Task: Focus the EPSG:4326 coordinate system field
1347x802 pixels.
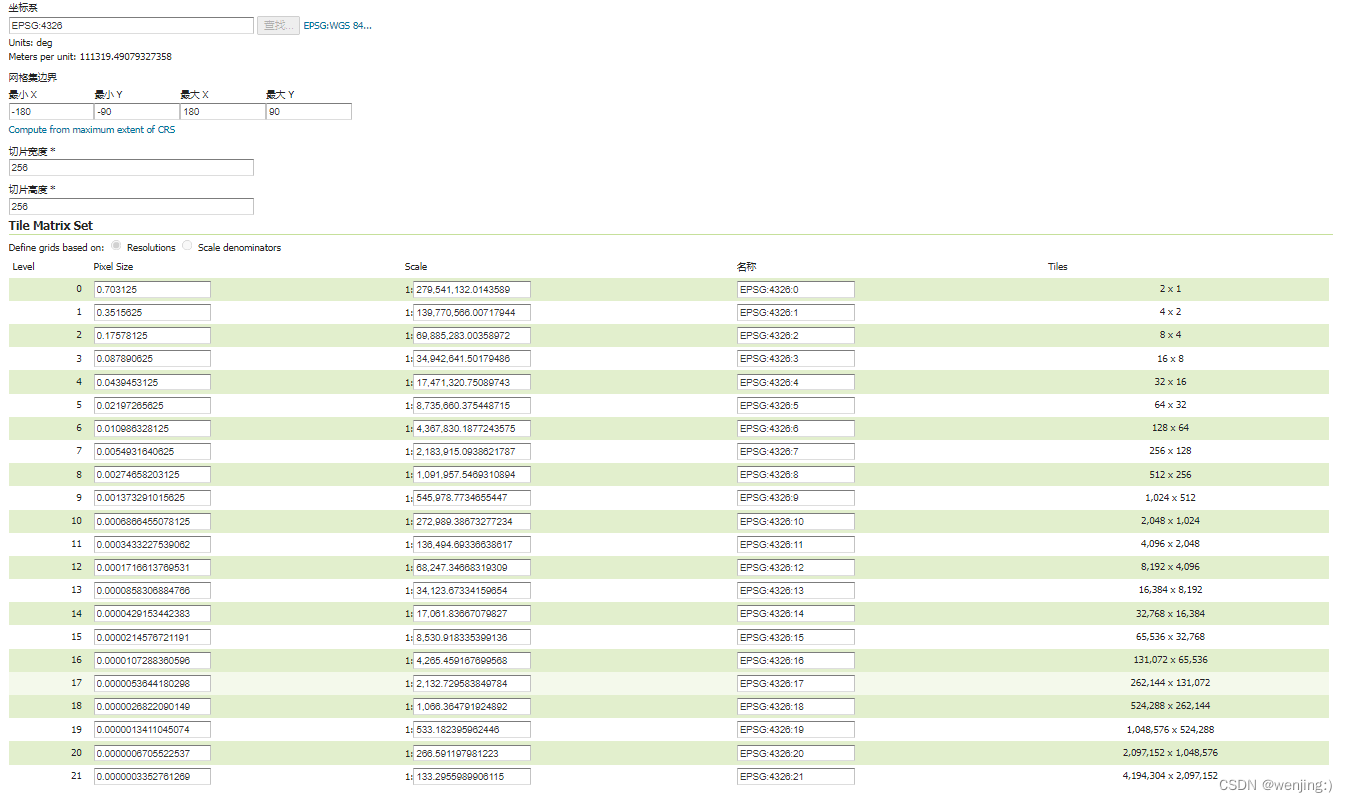Action: (131, 25)
